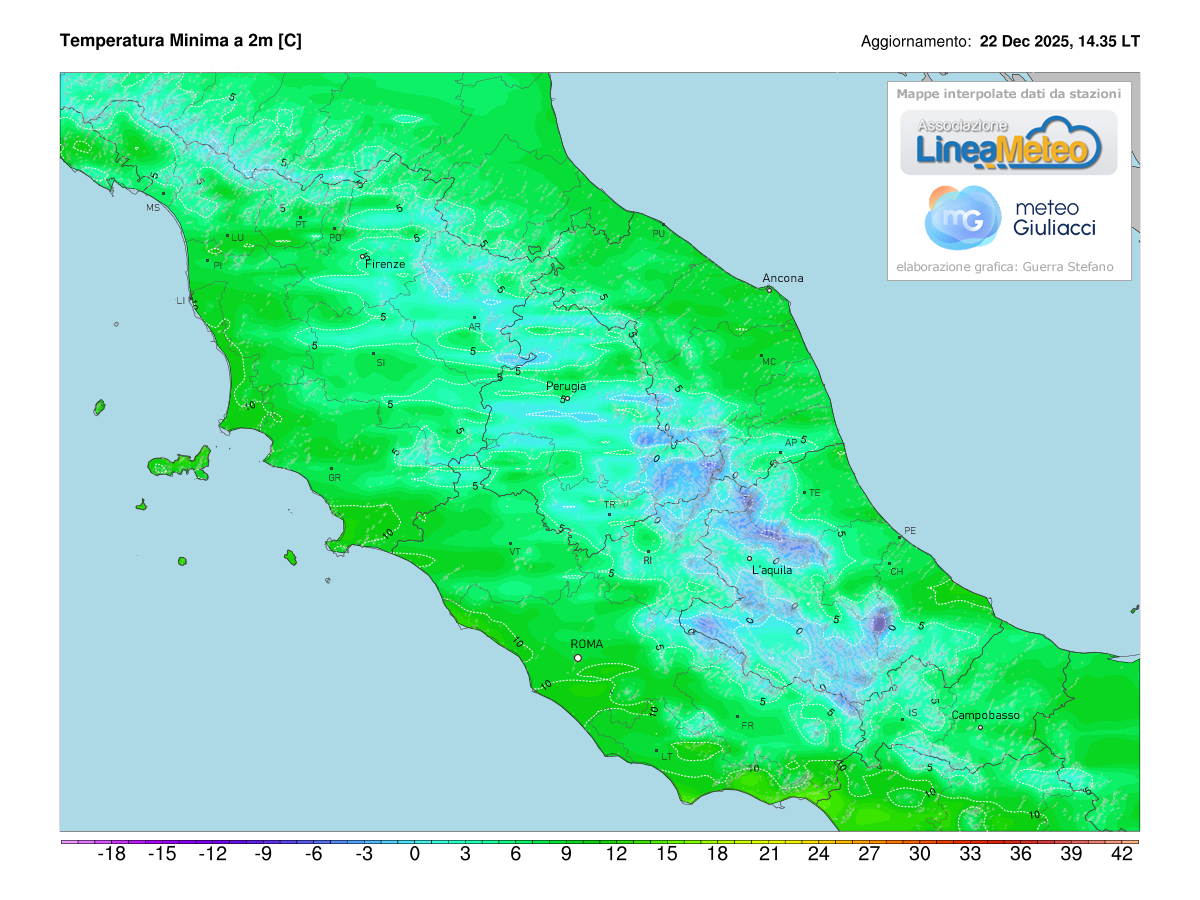This screenshot has width=1200, height=900.
Task: Click the meteo Giuliacci logo
Action: pos(1009,217)
